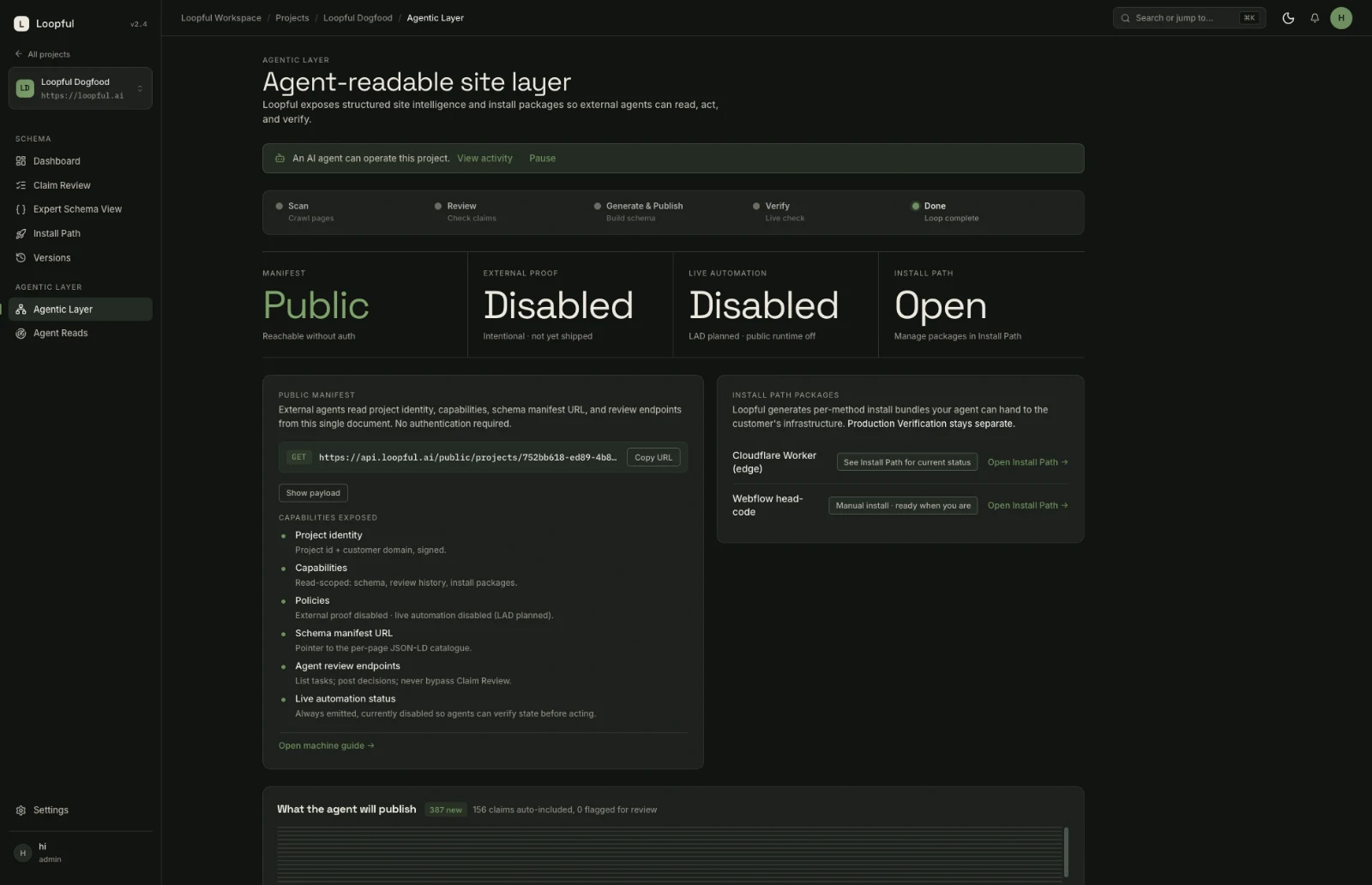1372x885 pixels.
Task: Click Manual install ready when you are
Action: [x=903, y=506]
